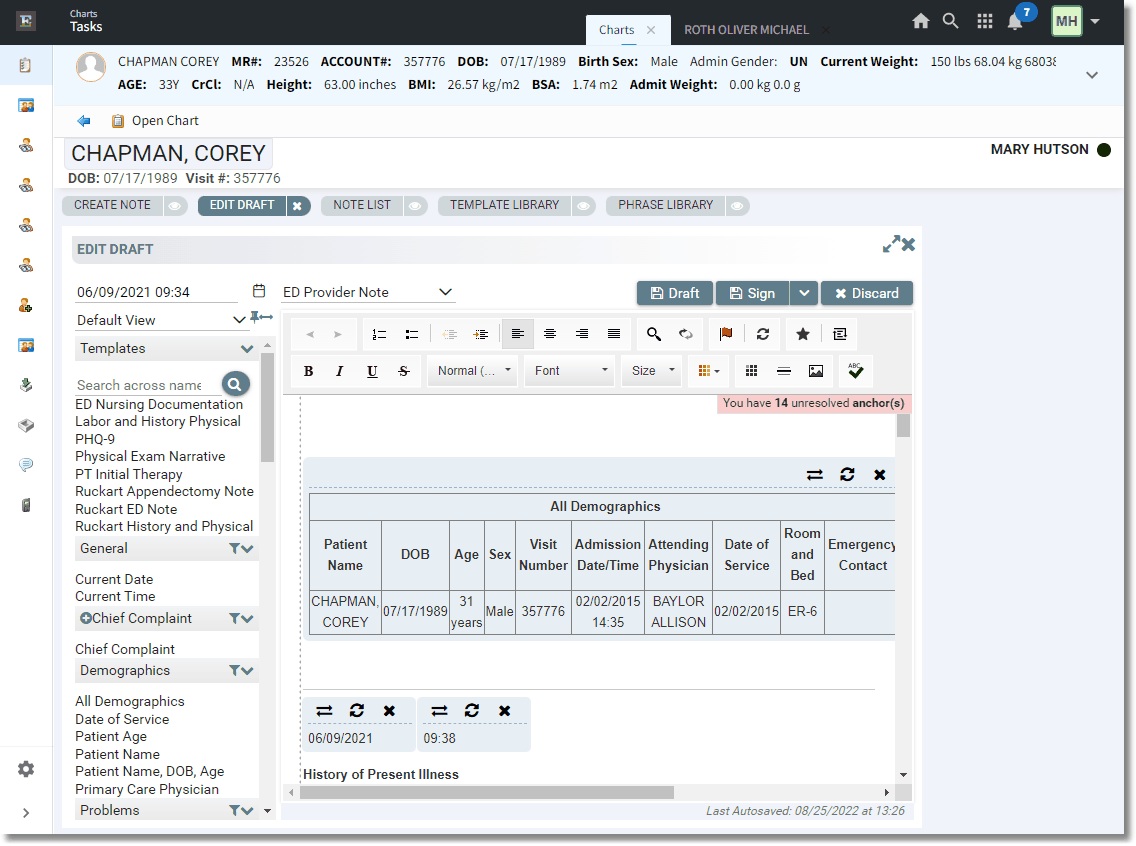
Task: Open the MH user profile menu arrow
Action: point(1095,21)
